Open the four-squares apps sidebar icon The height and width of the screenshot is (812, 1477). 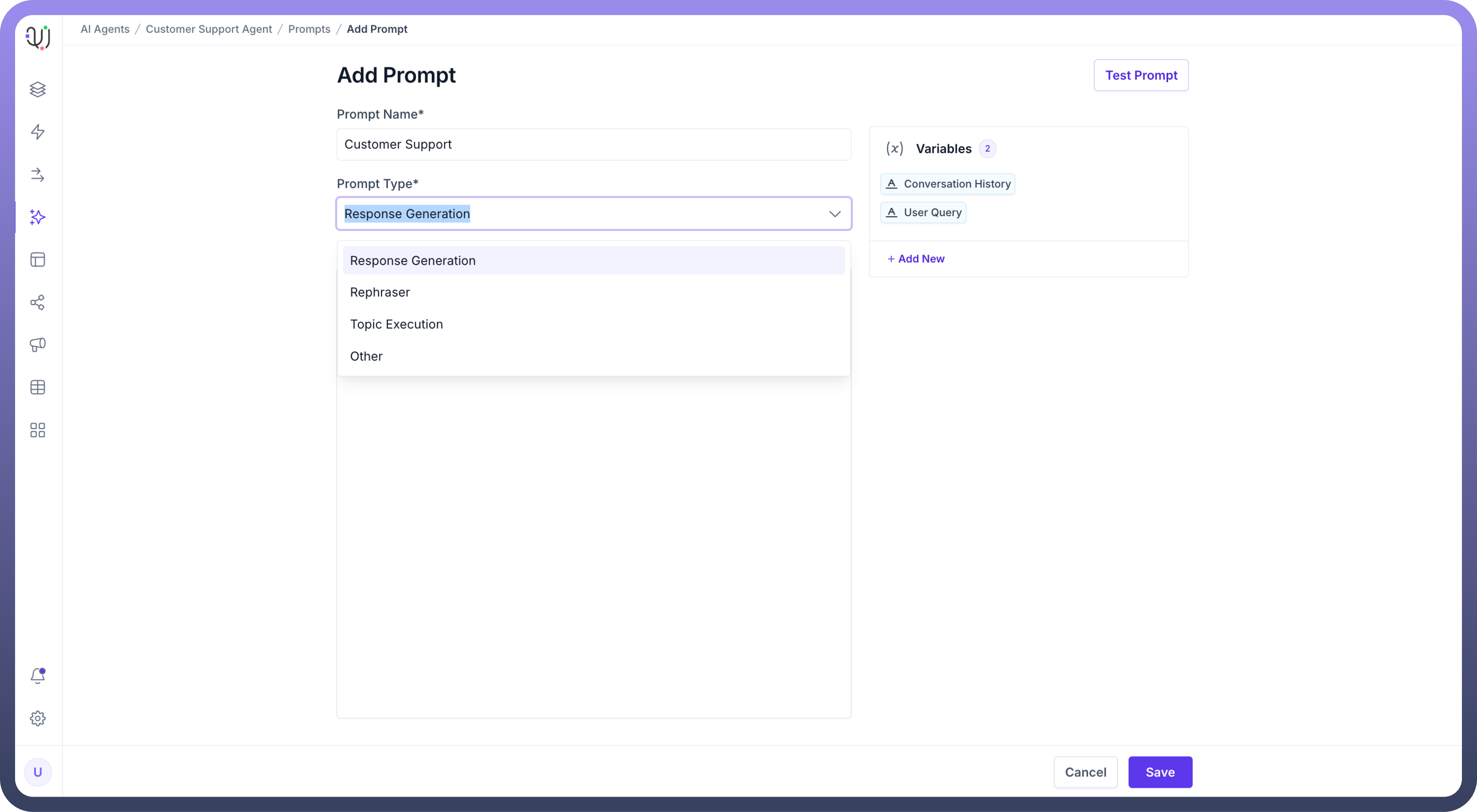click(38, 430)
